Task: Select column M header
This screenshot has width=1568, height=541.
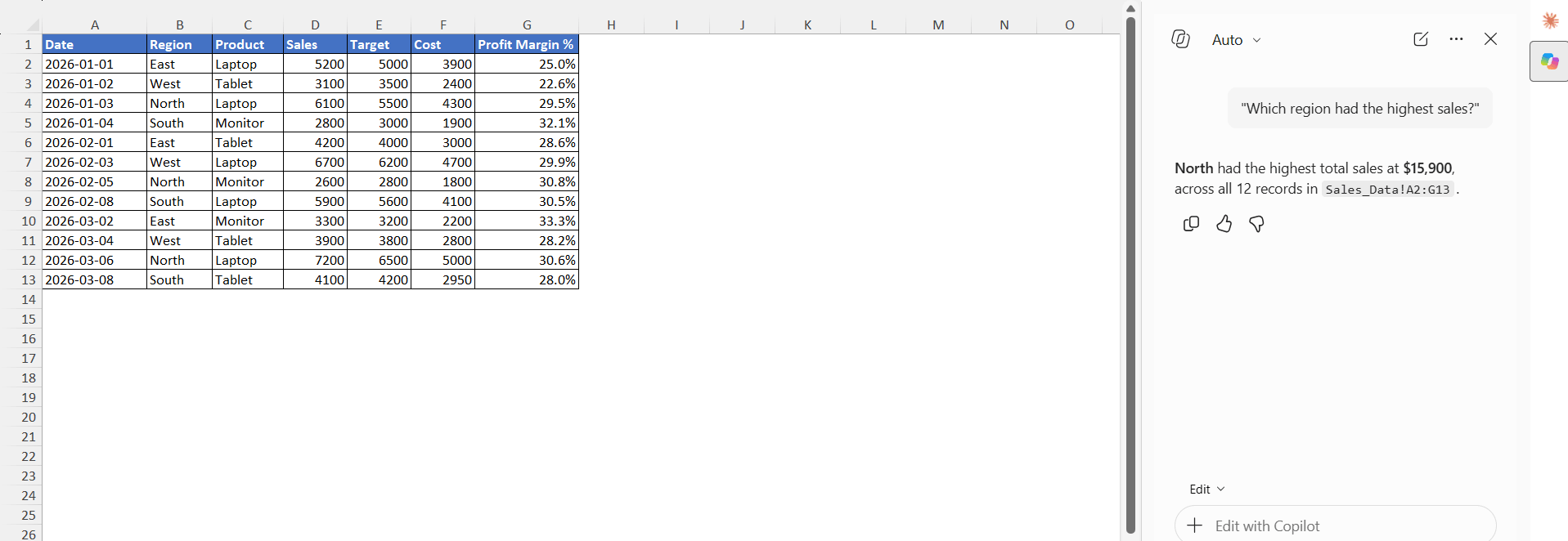Action: coord(938,25)
